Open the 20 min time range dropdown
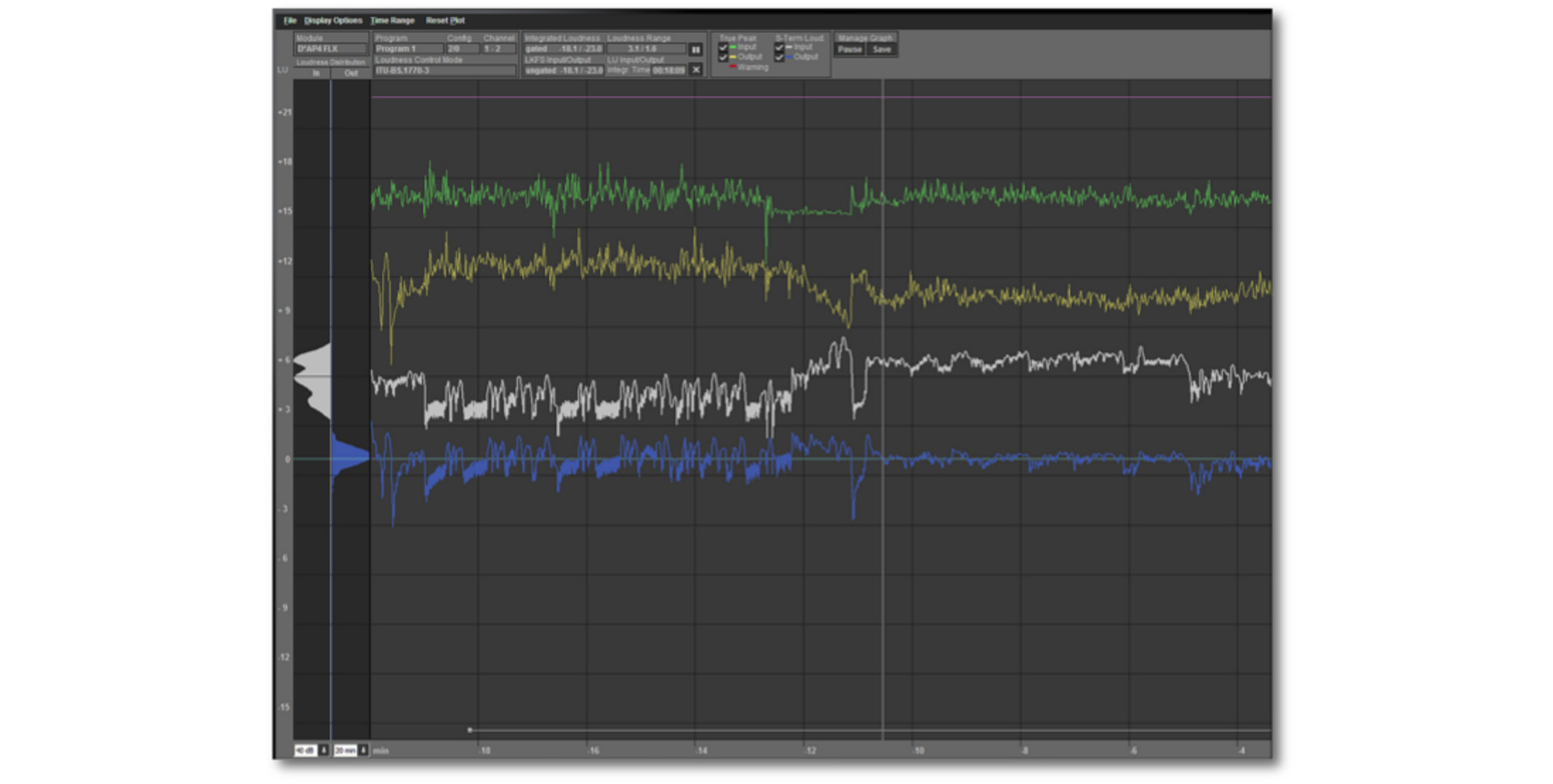1553x784 pixels. [x=363, y=750]
